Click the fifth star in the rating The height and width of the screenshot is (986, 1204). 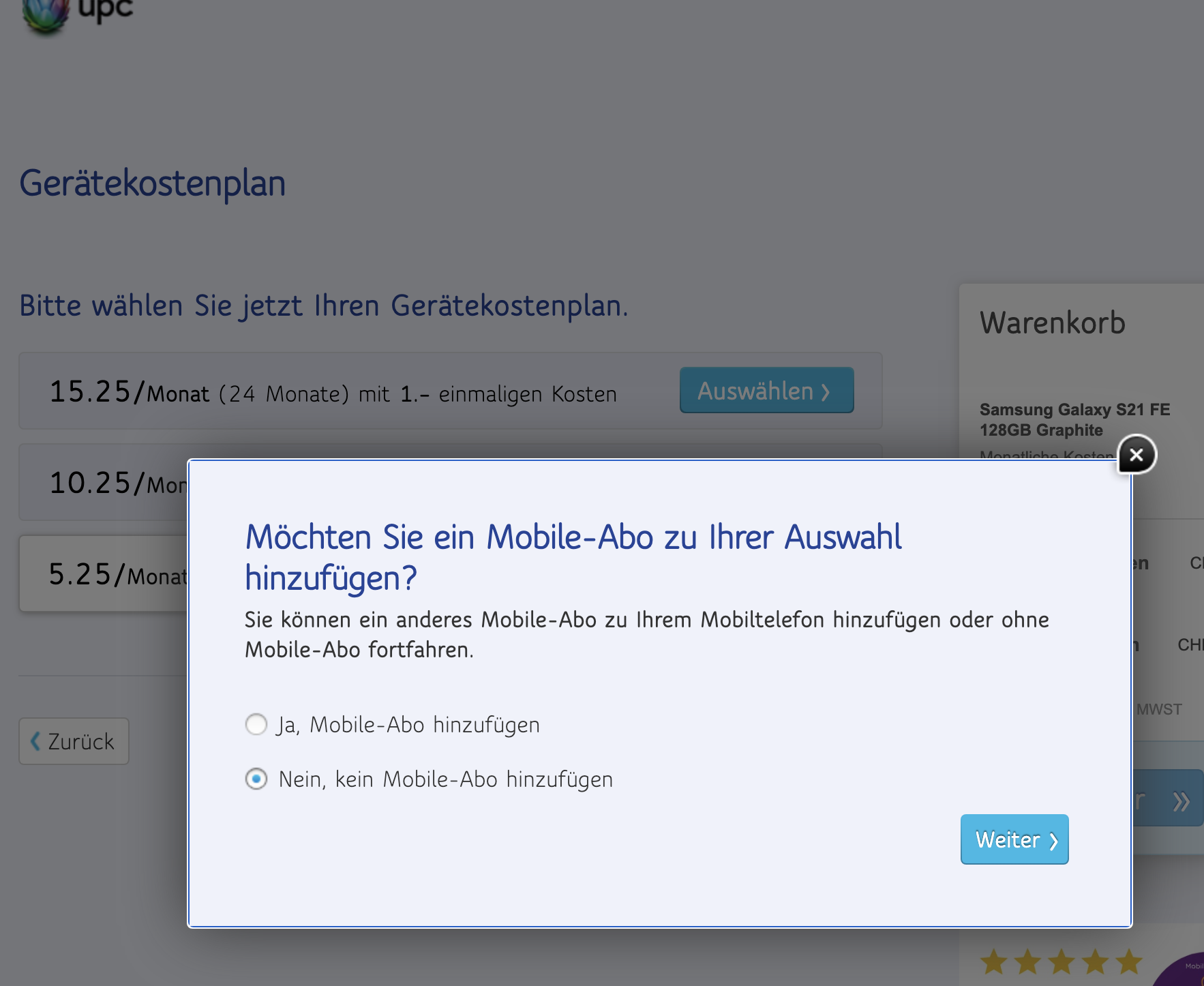coord(1129,962)
